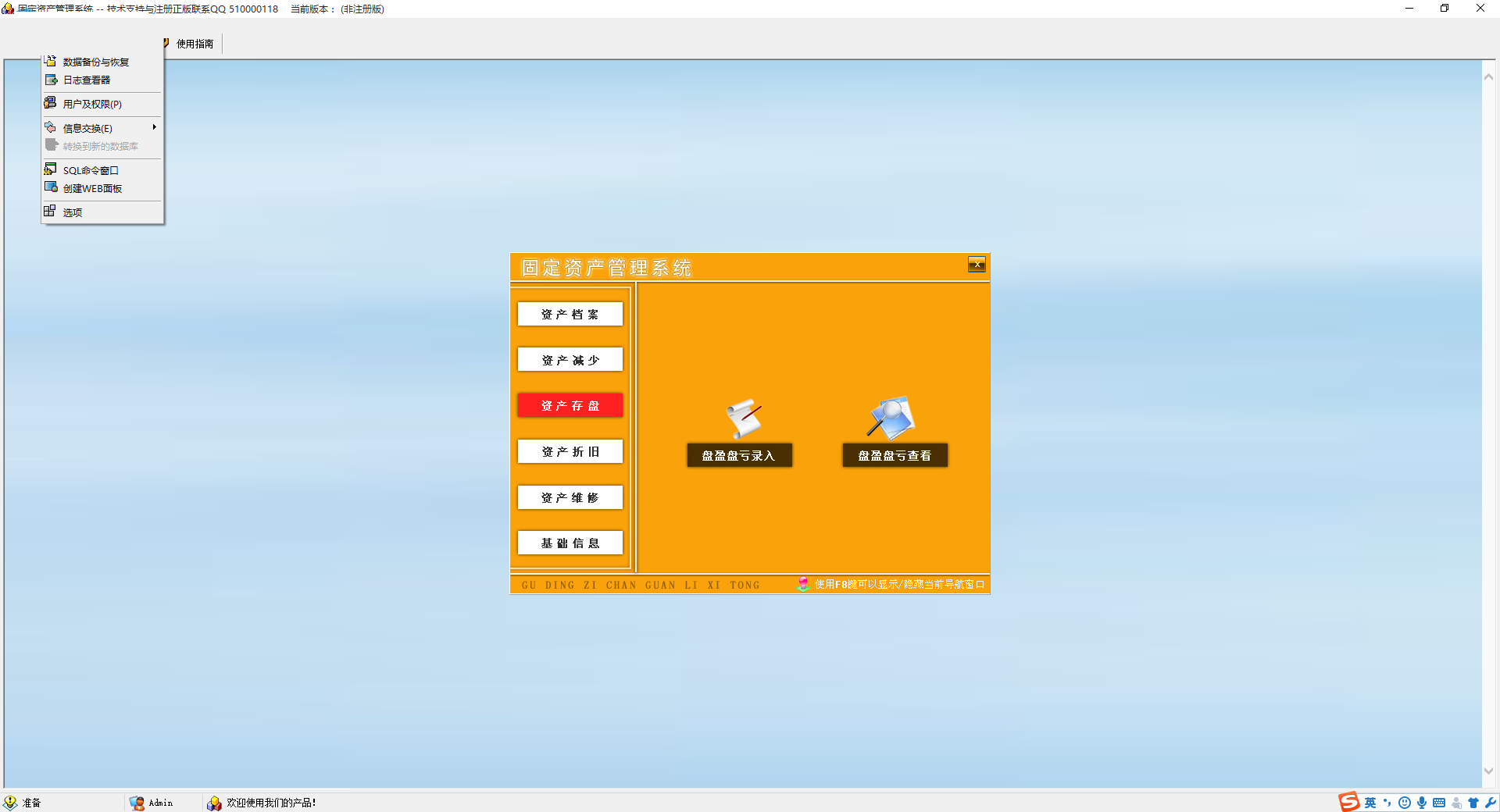Click the 数据备份与恢复 folder icon
This screenshot has width=1500, height=812.
pos(51,62)
